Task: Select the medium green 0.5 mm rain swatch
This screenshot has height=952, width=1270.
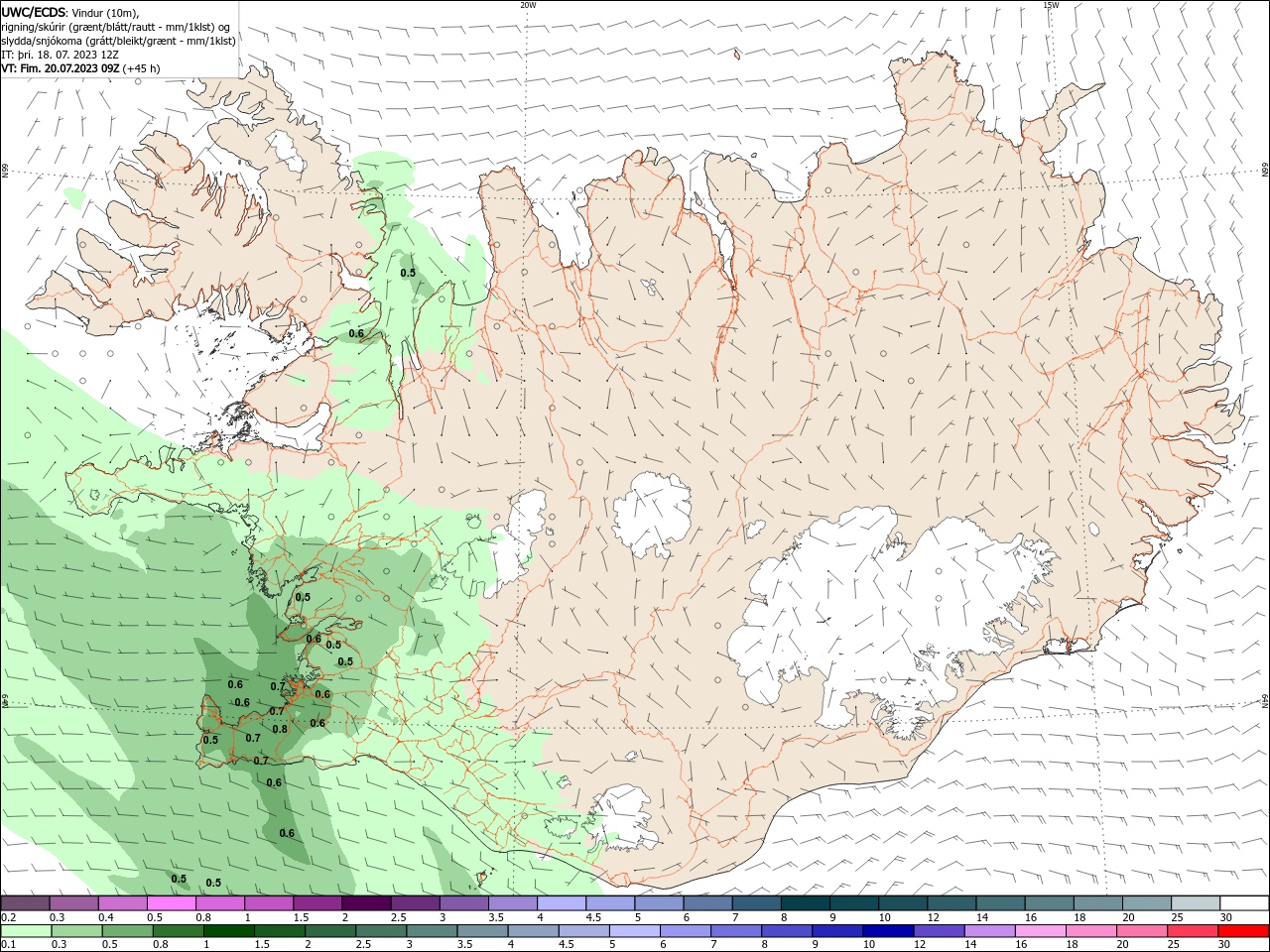Action: (x=128, y=931)
